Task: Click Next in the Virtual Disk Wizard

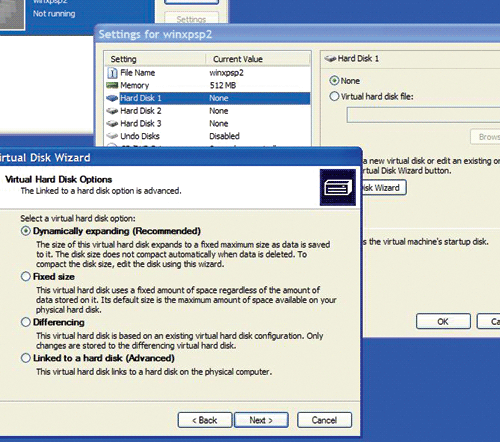Action: [261, 420]
